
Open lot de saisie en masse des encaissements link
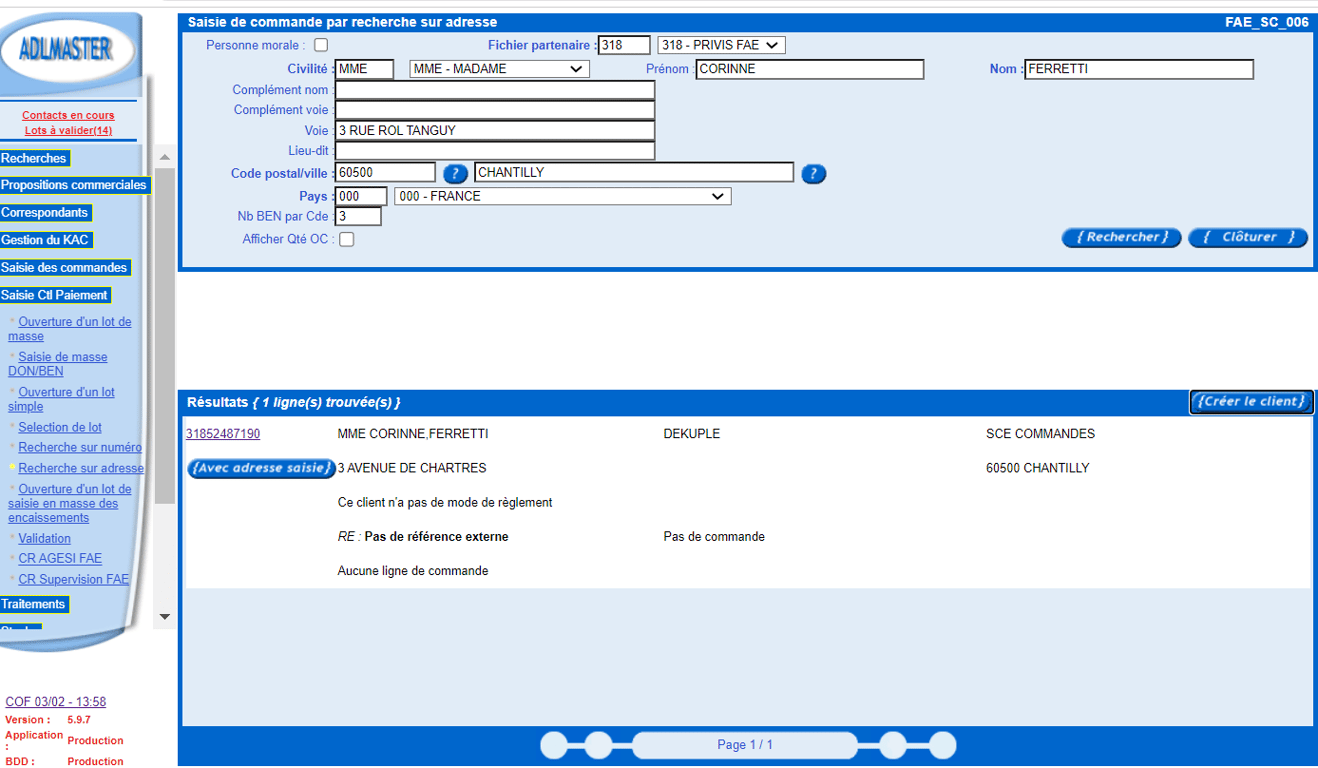click(x=70, y=503)
